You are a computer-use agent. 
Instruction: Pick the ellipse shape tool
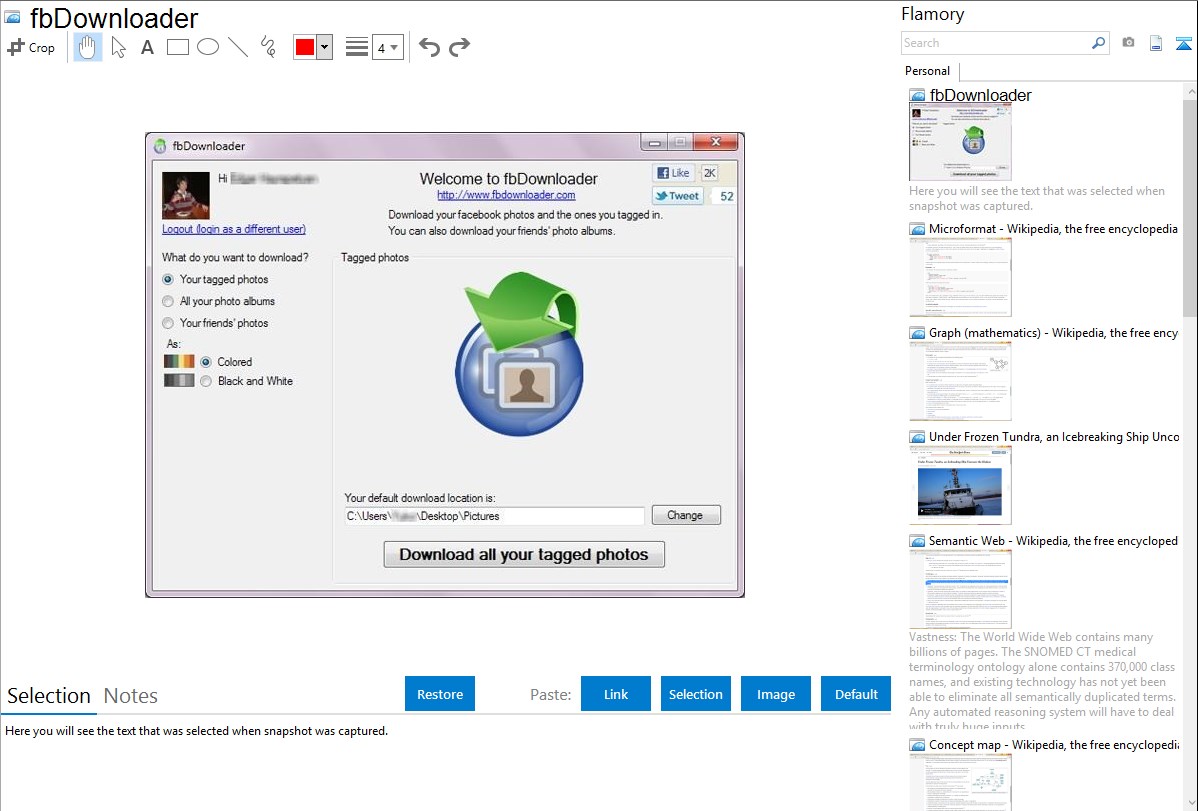(208, 47)
